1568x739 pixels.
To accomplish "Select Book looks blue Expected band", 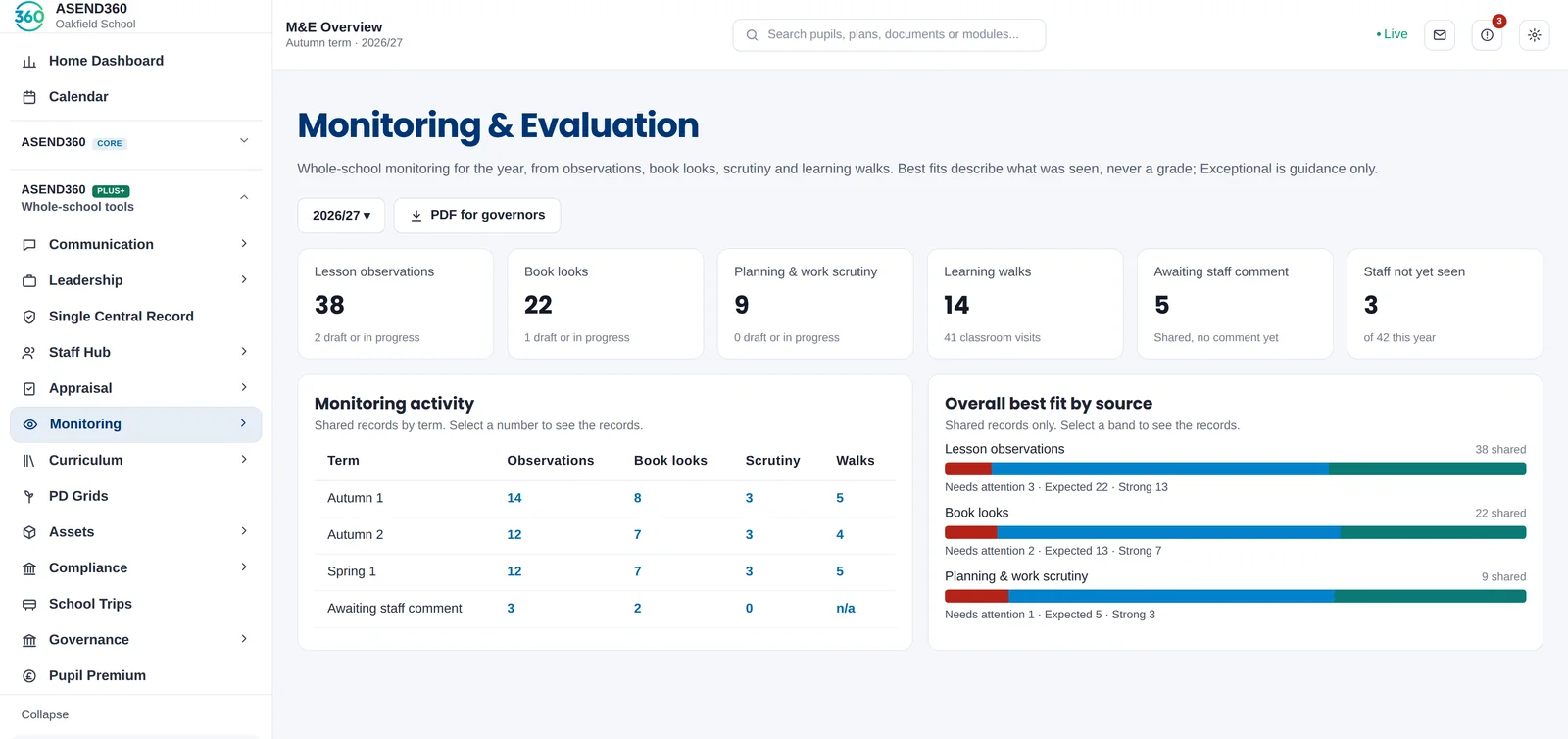I will pyautogui.click(x=1168, y=532).
